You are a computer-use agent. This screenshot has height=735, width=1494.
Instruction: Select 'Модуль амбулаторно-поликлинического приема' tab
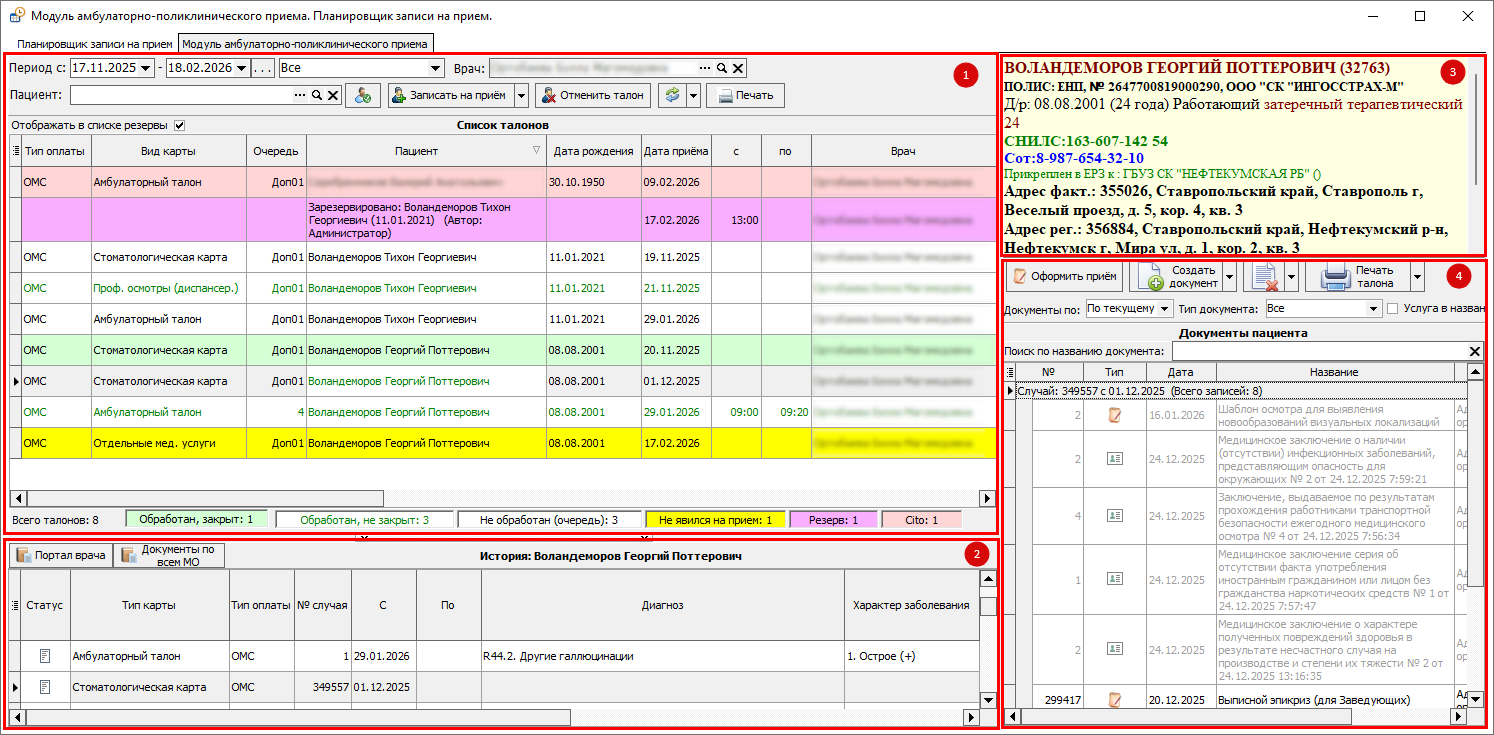tap(305, 44)
